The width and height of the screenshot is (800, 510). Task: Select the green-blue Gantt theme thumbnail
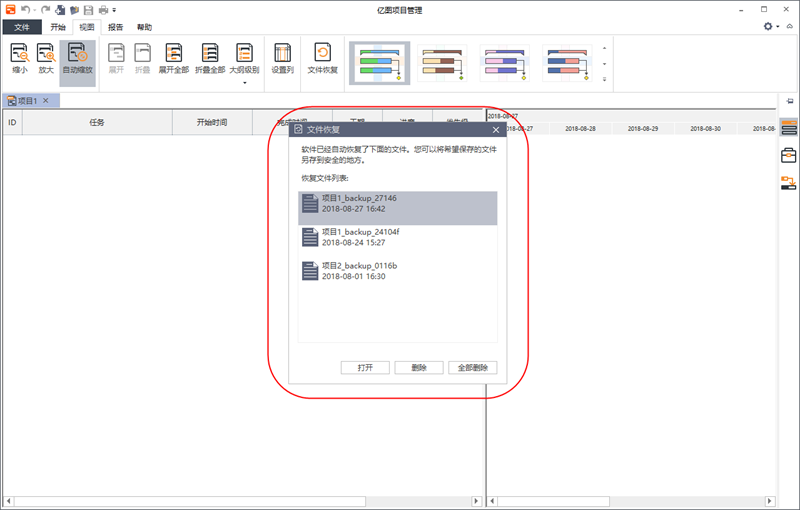[380, 63]
